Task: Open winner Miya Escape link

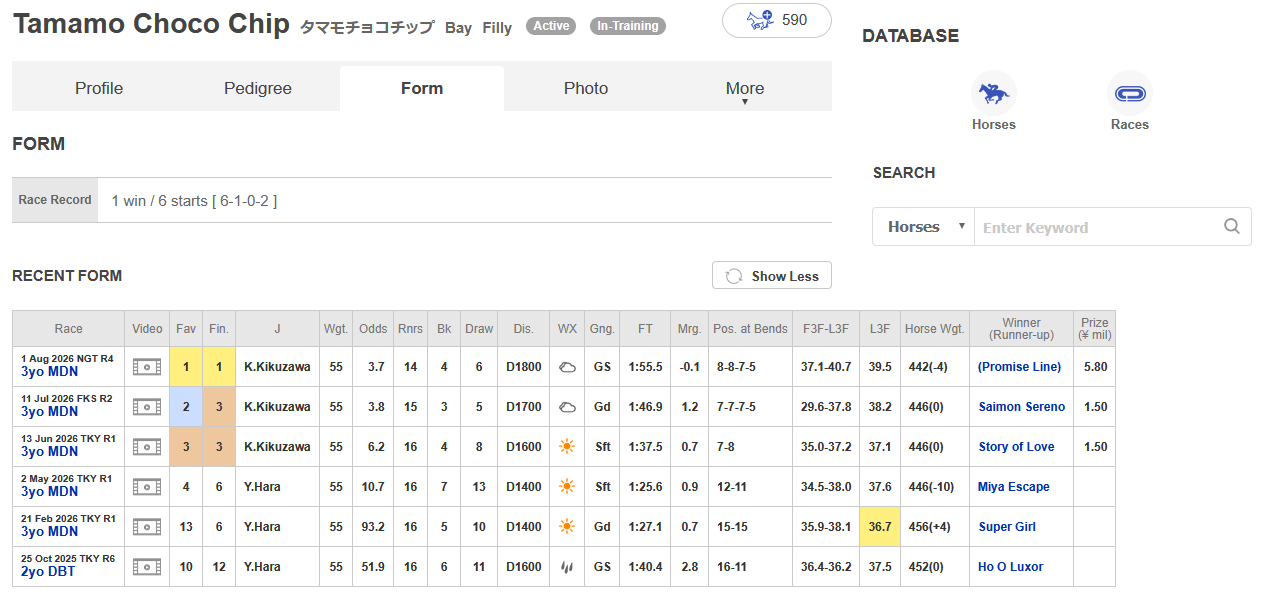Action: [x=1014, y=487]
